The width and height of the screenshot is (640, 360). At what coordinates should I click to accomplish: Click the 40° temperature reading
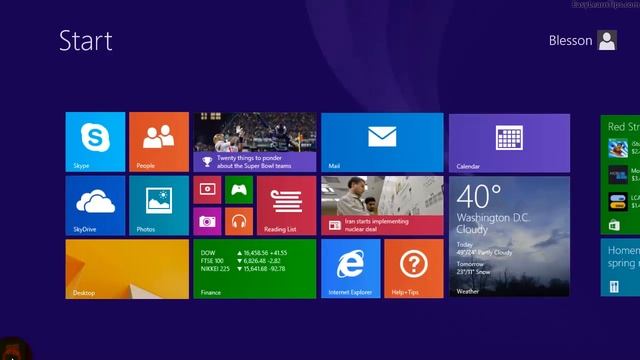[x=479, y=196]
